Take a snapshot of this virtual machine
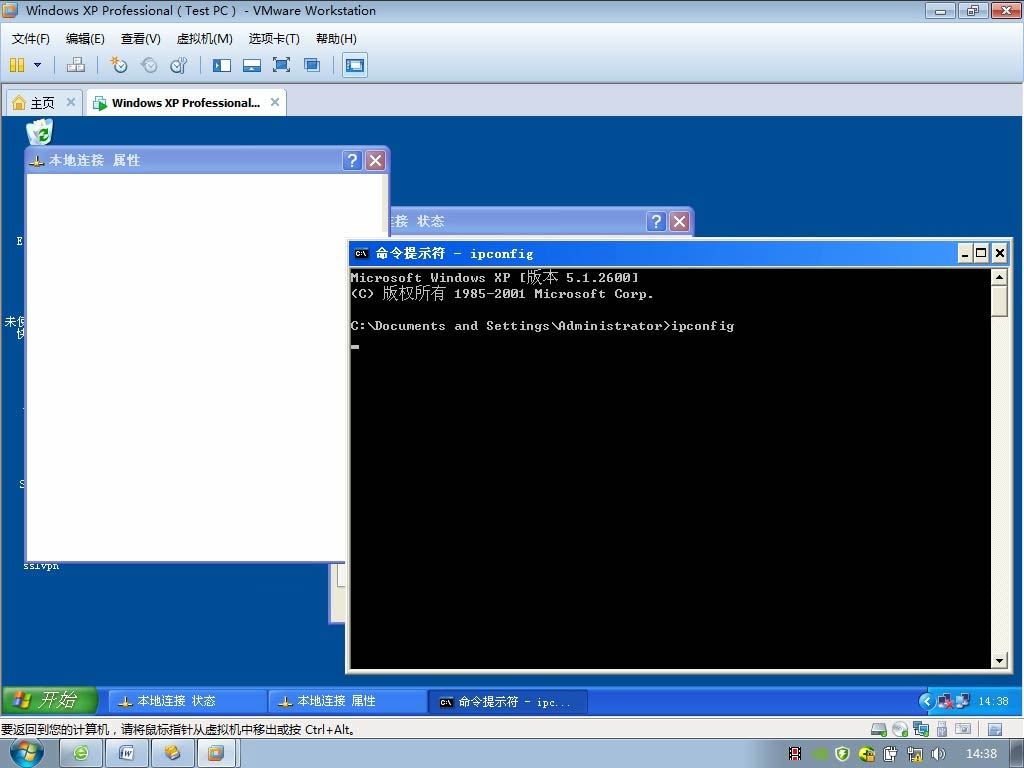 coord(118,65)
